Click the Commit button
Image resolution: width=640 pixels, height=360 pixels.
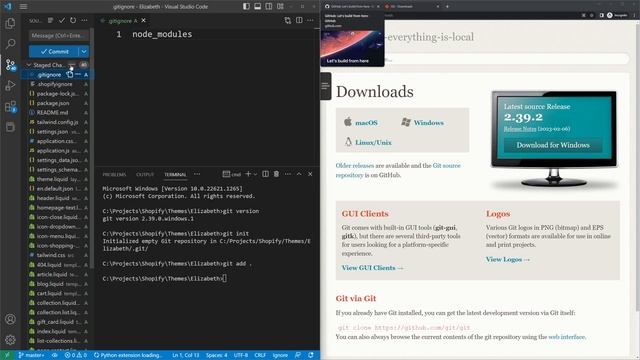[54, 51]
